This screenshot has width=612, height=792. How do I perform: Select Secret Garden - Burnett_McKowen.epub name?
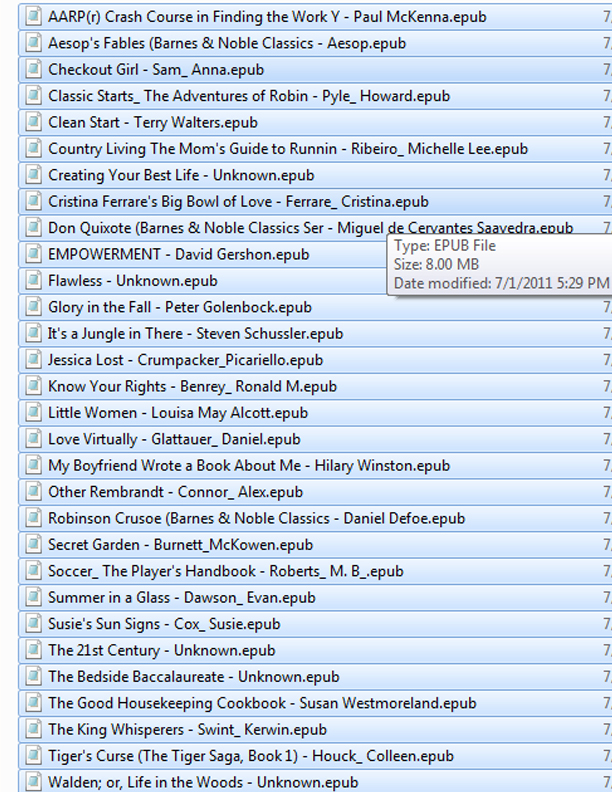(180, 544)
